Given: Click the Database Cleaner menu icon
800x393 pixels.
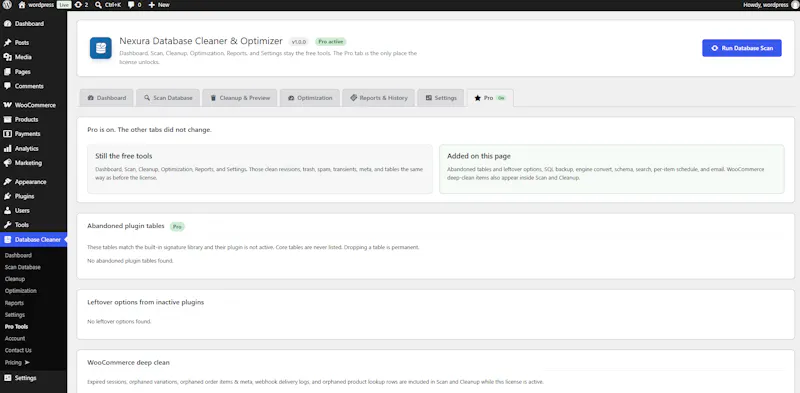Looking at the screenshot, I should click(8, 239).
